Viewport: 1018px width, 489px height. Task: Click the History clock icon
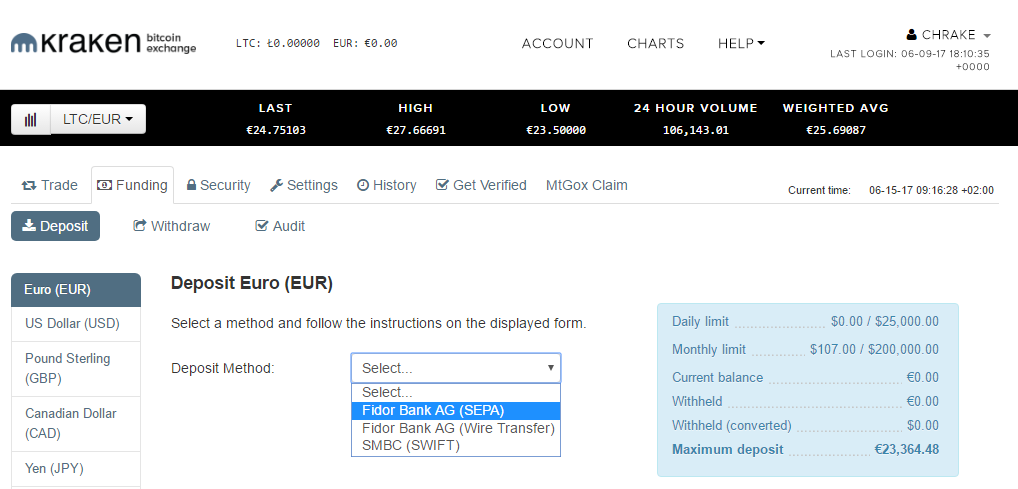pyautogui.click(x=363, y=185)
